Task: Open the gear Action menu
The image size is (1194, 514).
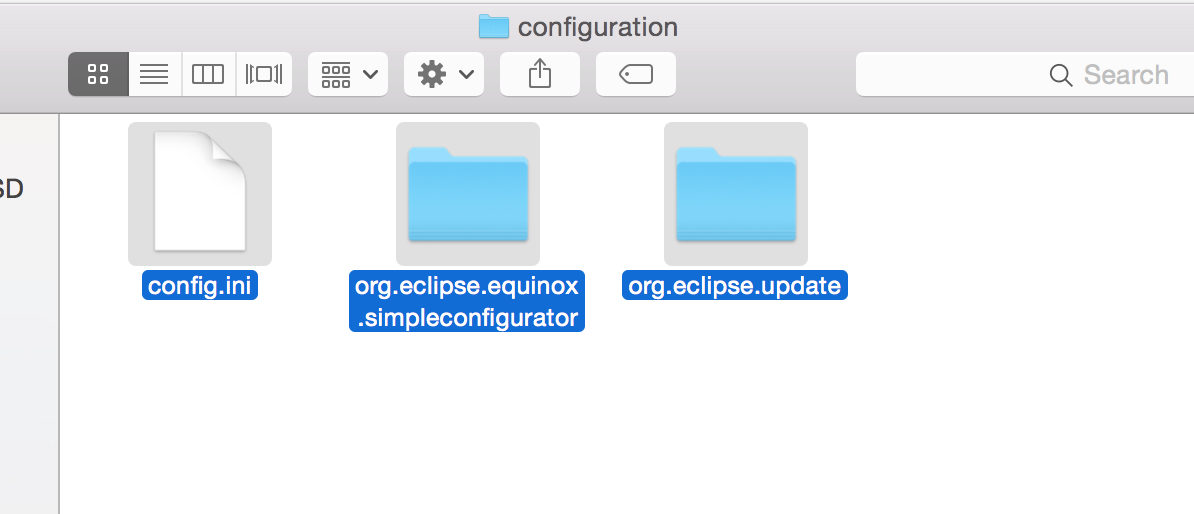Action: (x=443, y=74)
